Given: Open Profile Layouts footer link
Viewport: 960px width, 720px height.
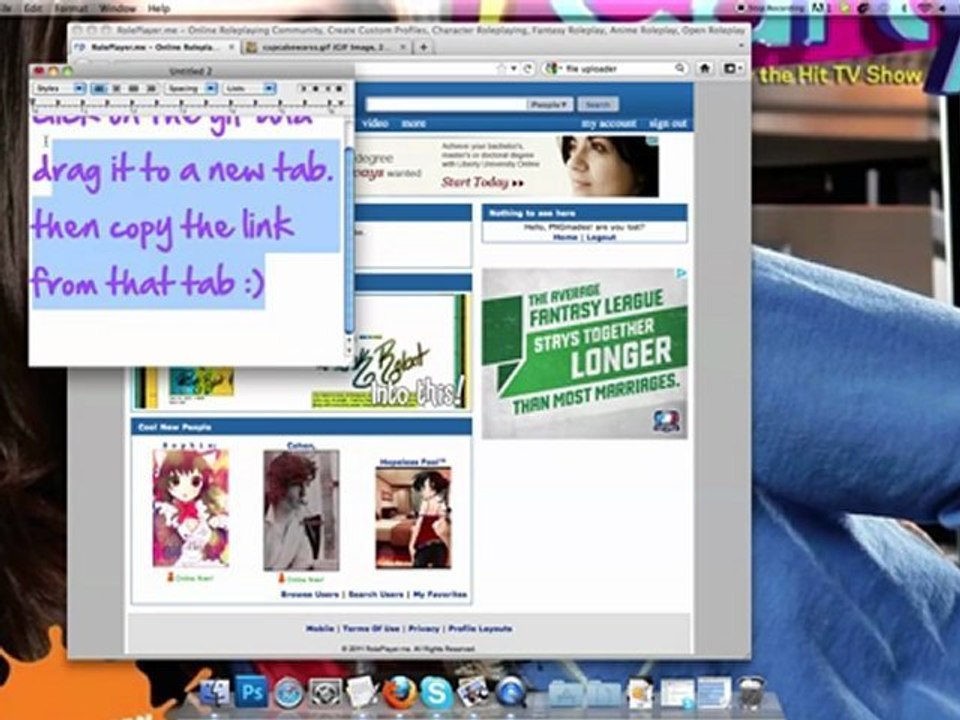Looking at the screenshot, I should 481,629.
